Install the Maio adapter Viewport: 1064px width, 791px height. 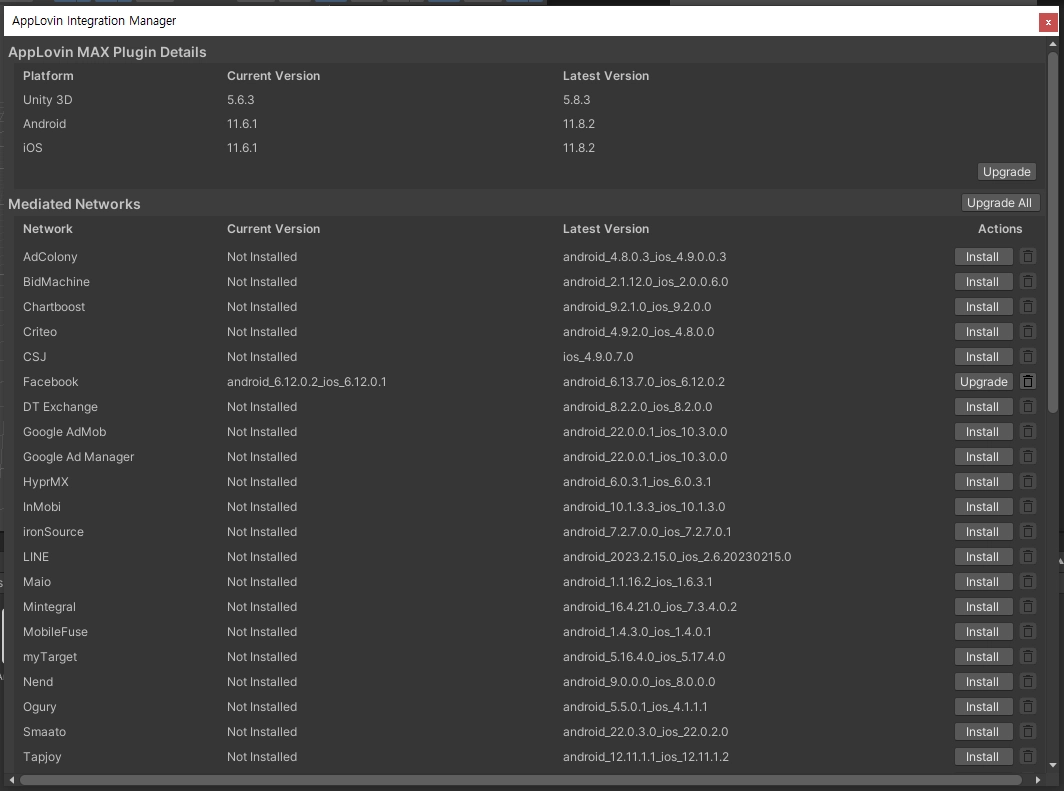983,582
